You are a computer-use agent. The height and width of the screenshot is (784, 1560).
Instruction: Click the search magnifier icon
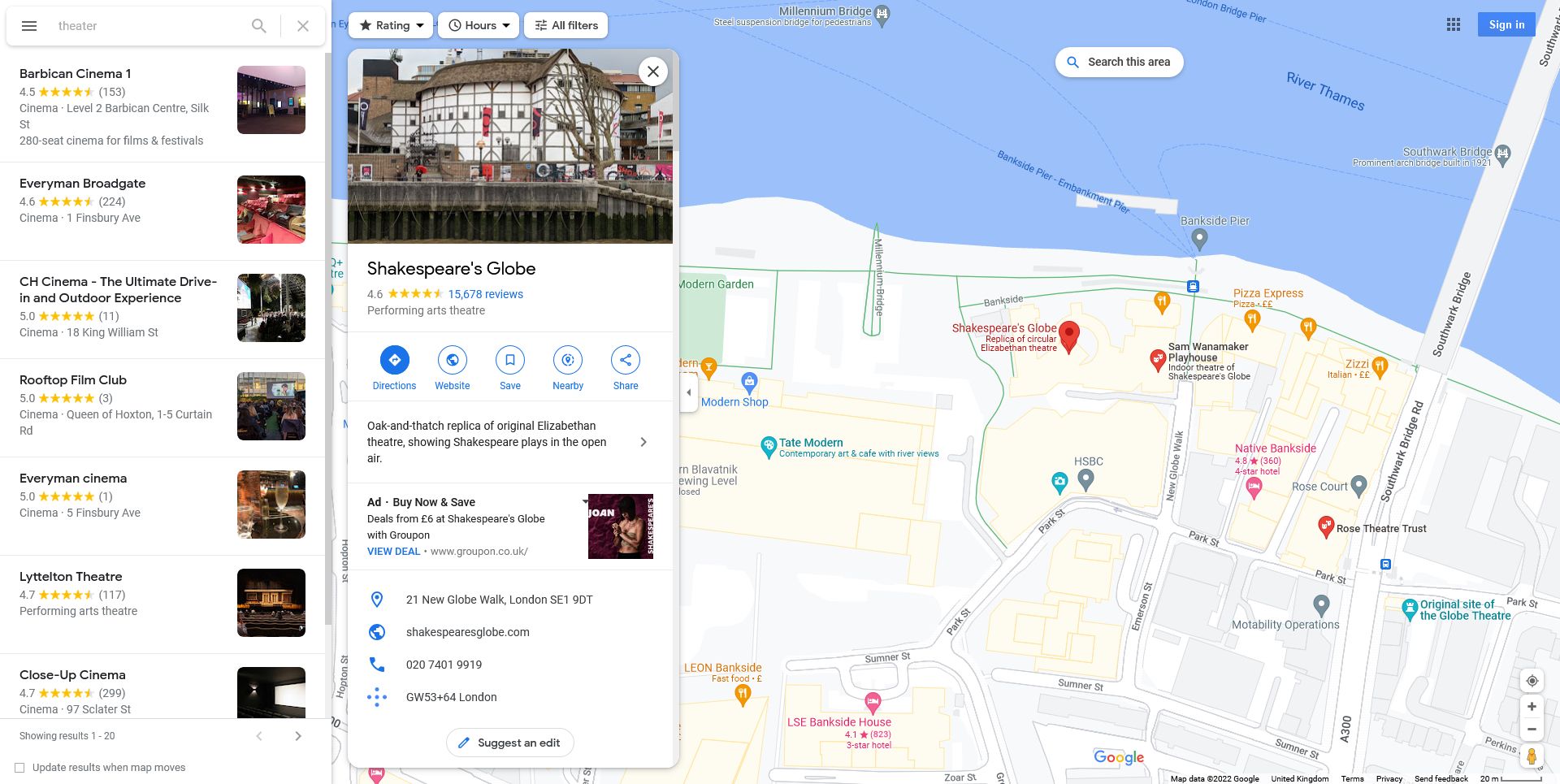(258, 26)
